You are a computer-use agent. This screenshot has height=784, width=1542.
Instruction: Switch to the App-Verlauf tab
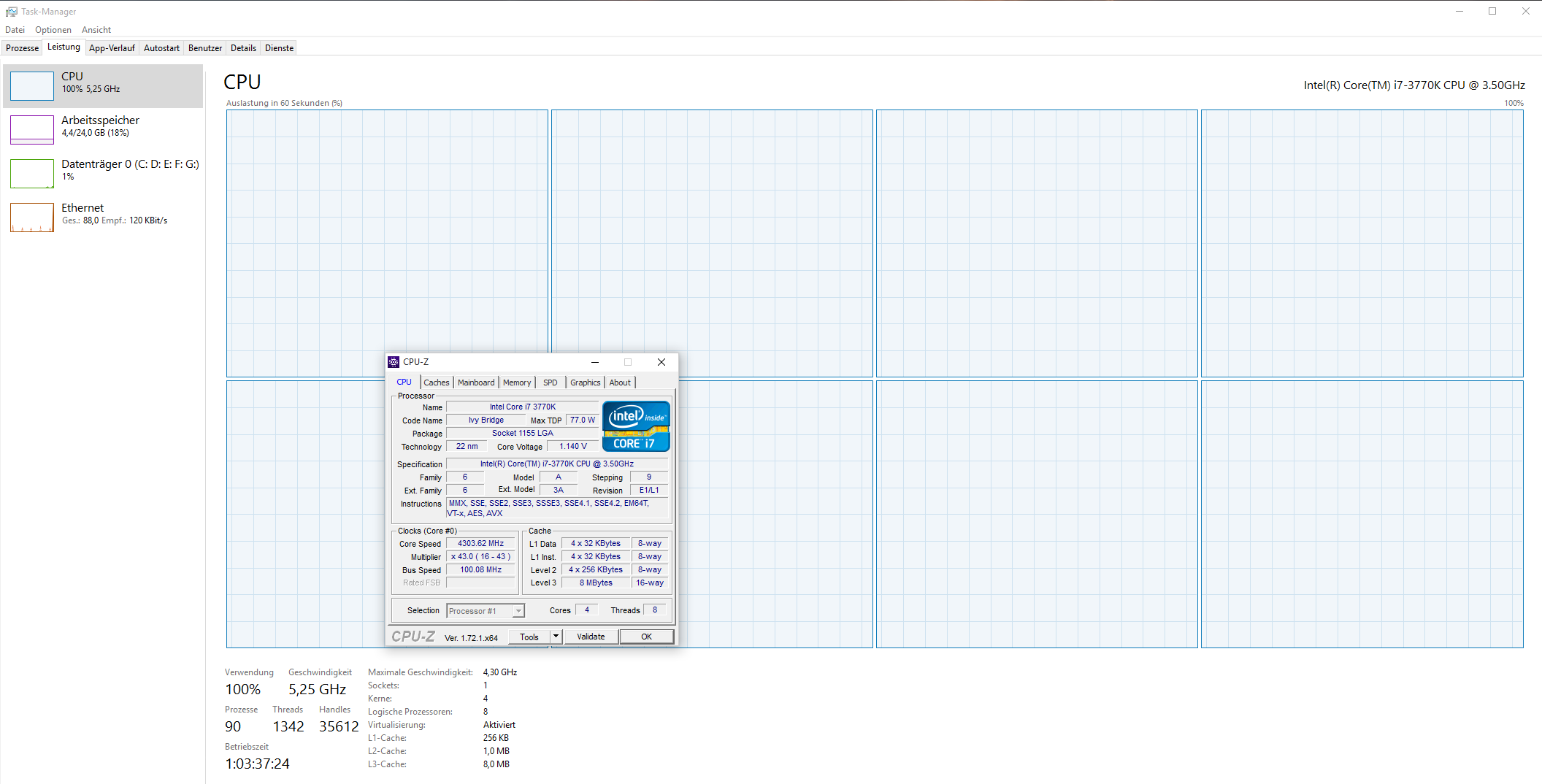[x=112, y=48]
